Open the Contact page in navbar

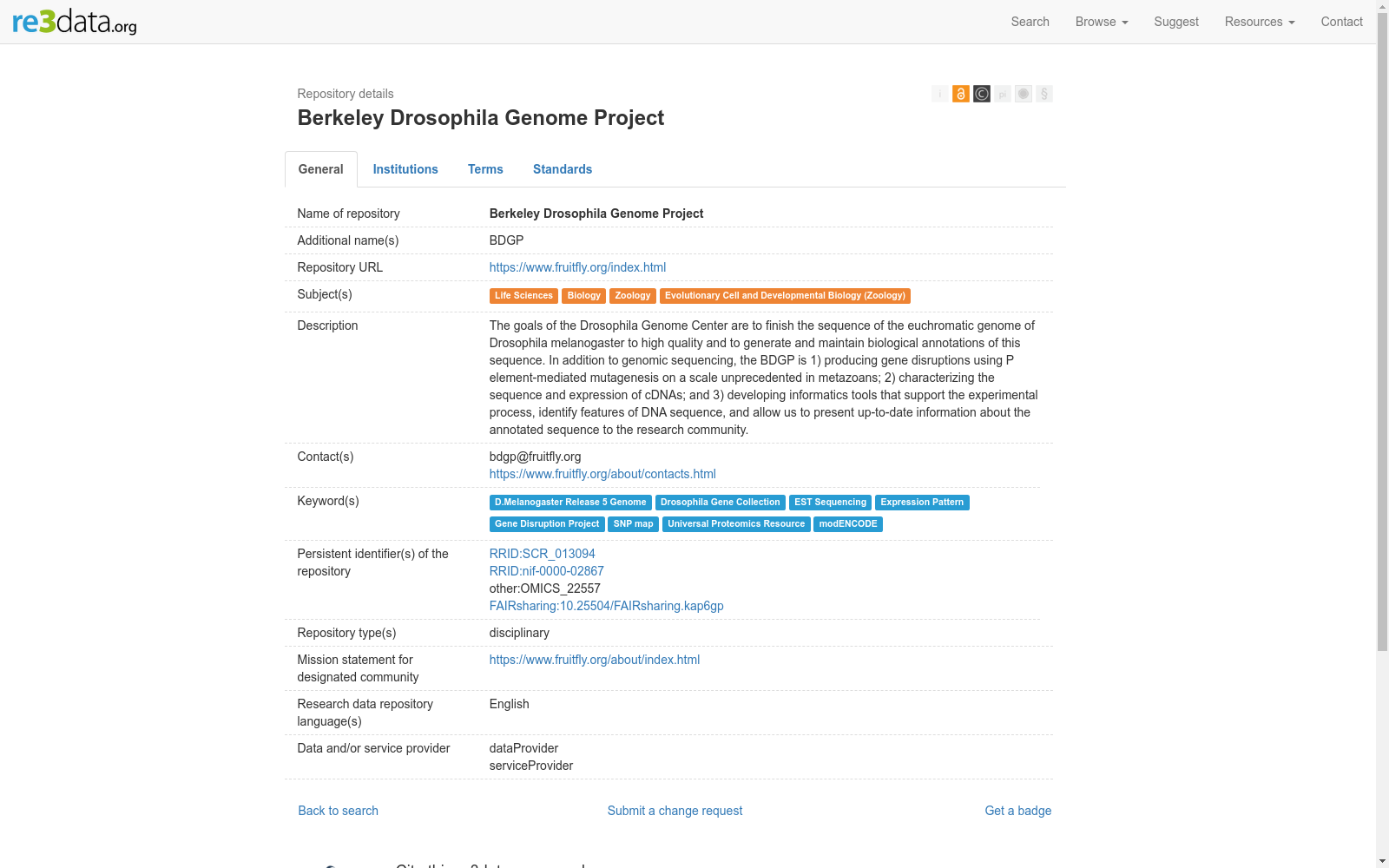tap(1341, 22)
